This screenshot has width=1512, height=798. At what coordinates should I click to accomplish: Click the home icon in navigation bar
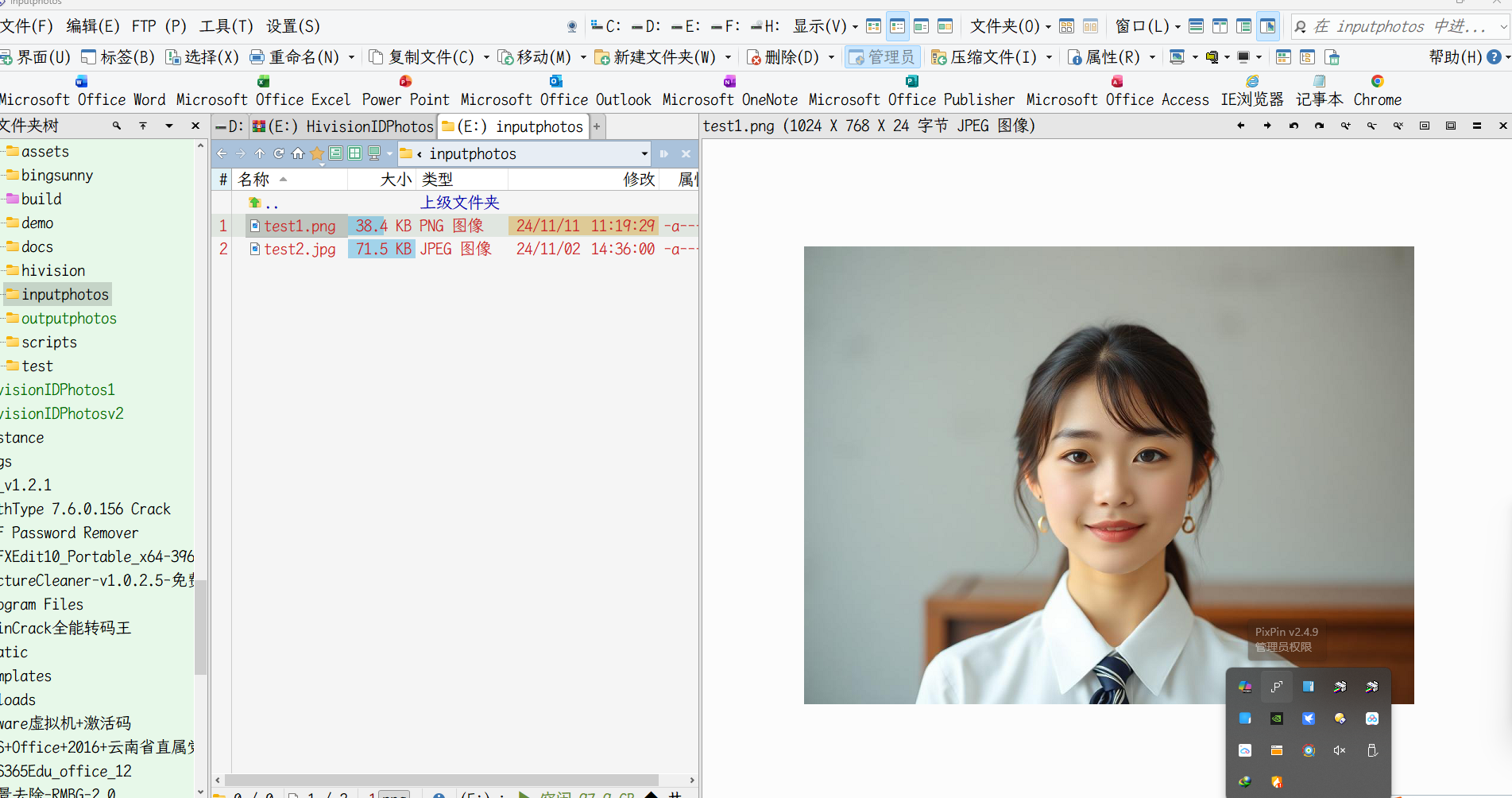pos(298,153)
